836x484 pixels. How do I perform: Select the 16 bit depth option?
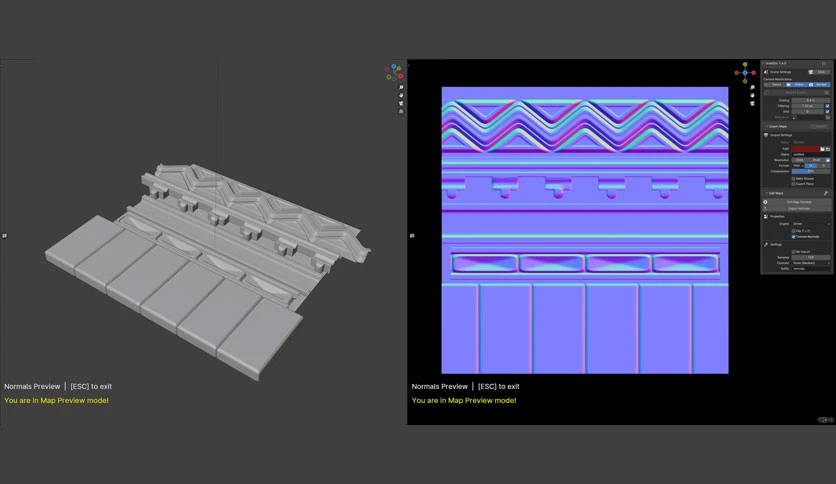tap(810, 165)
